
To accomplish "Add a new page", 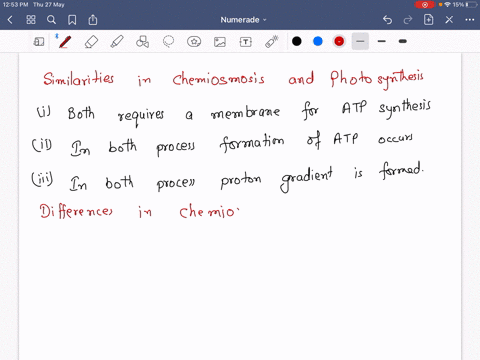I will tap(428, 20).
